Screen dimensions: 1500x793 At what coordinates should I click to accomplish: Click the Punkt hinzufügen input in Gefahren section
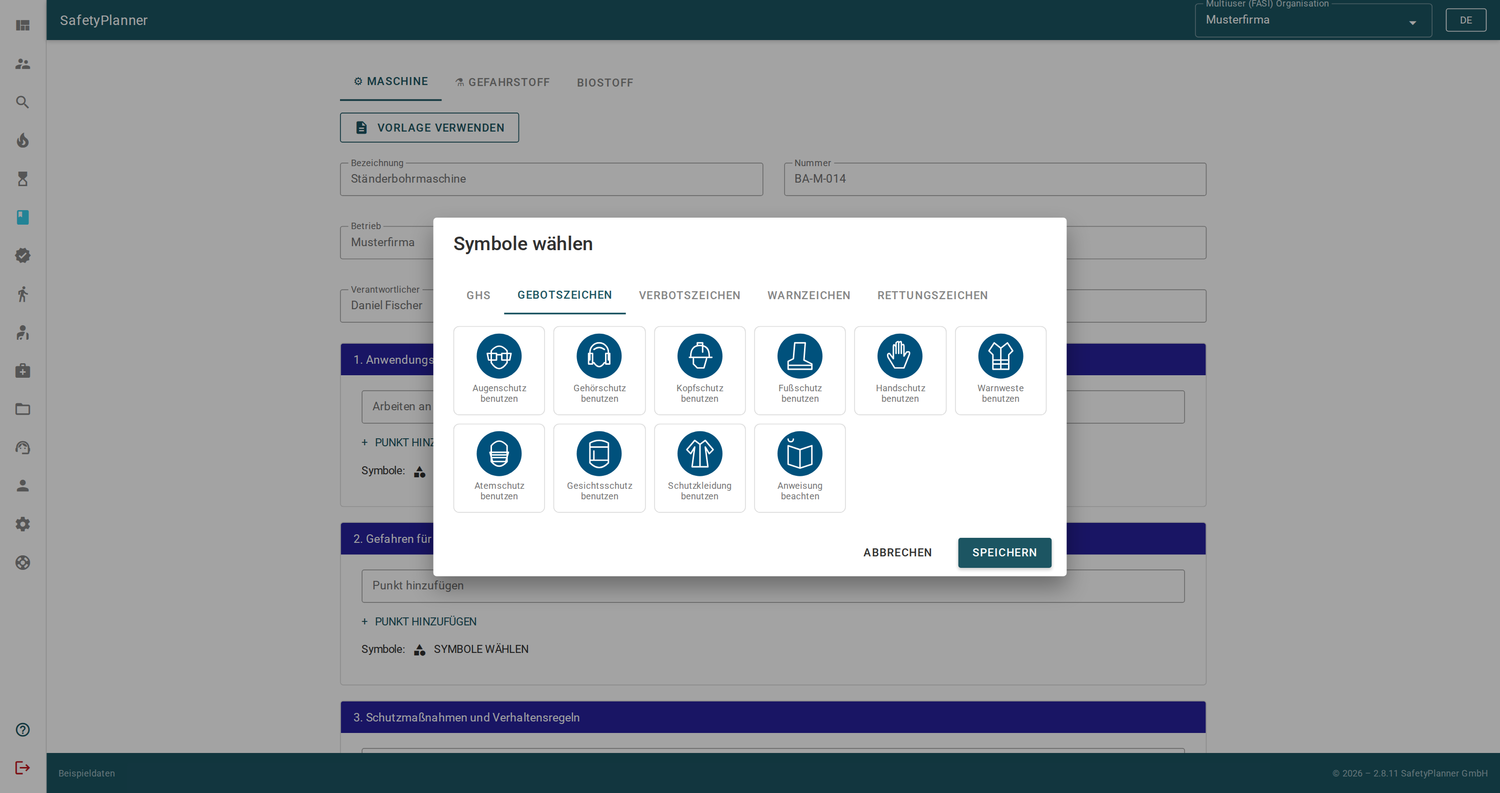773,586
